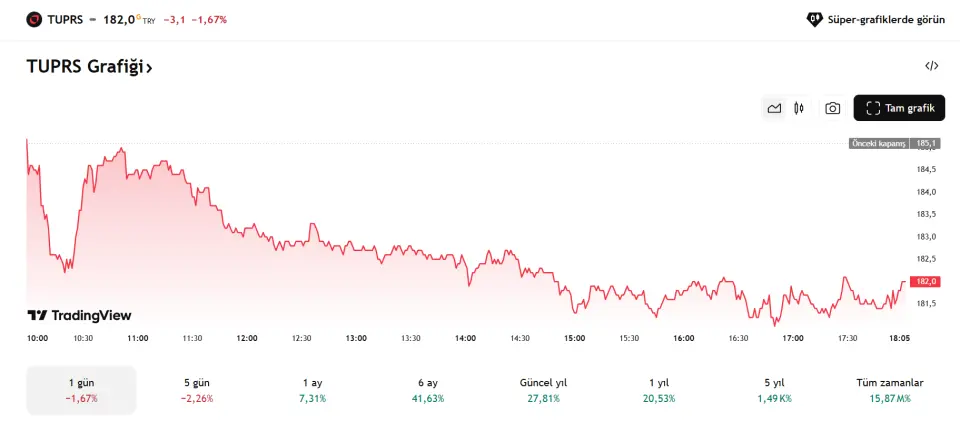Click the diamond super-charts icon
Viewport: 960px width, 422px height.
(x=814, y=19)
